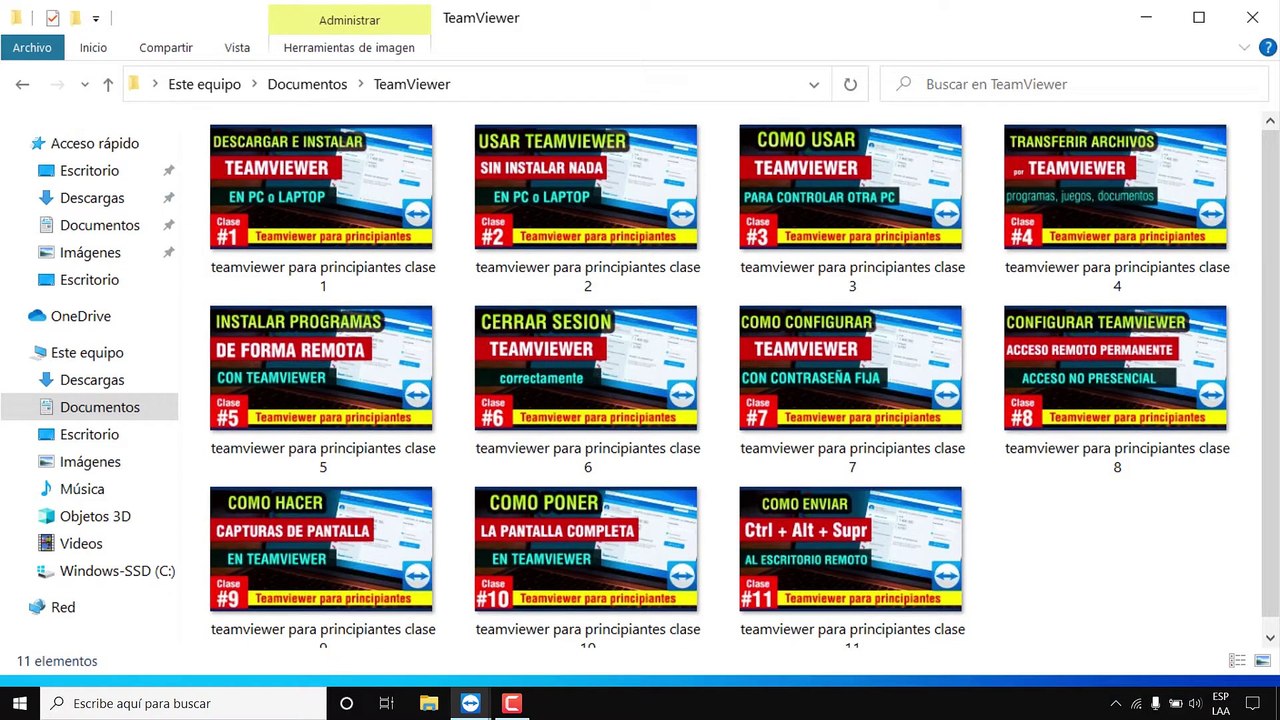Click the taskbar search box
This screenshot has height=720, width=1280.
tap(182, 703)
